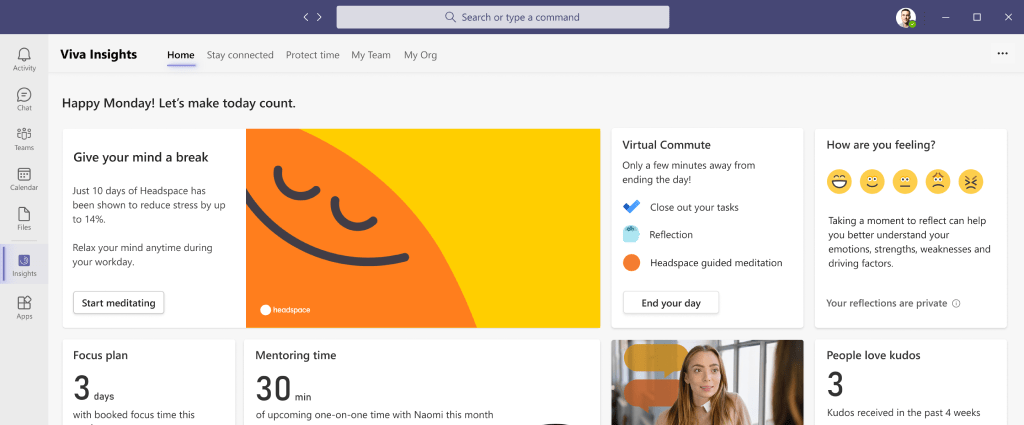Click the reflections privacy info icon
The height and width of the screenshot is (425, 1024).
point(956,304)
